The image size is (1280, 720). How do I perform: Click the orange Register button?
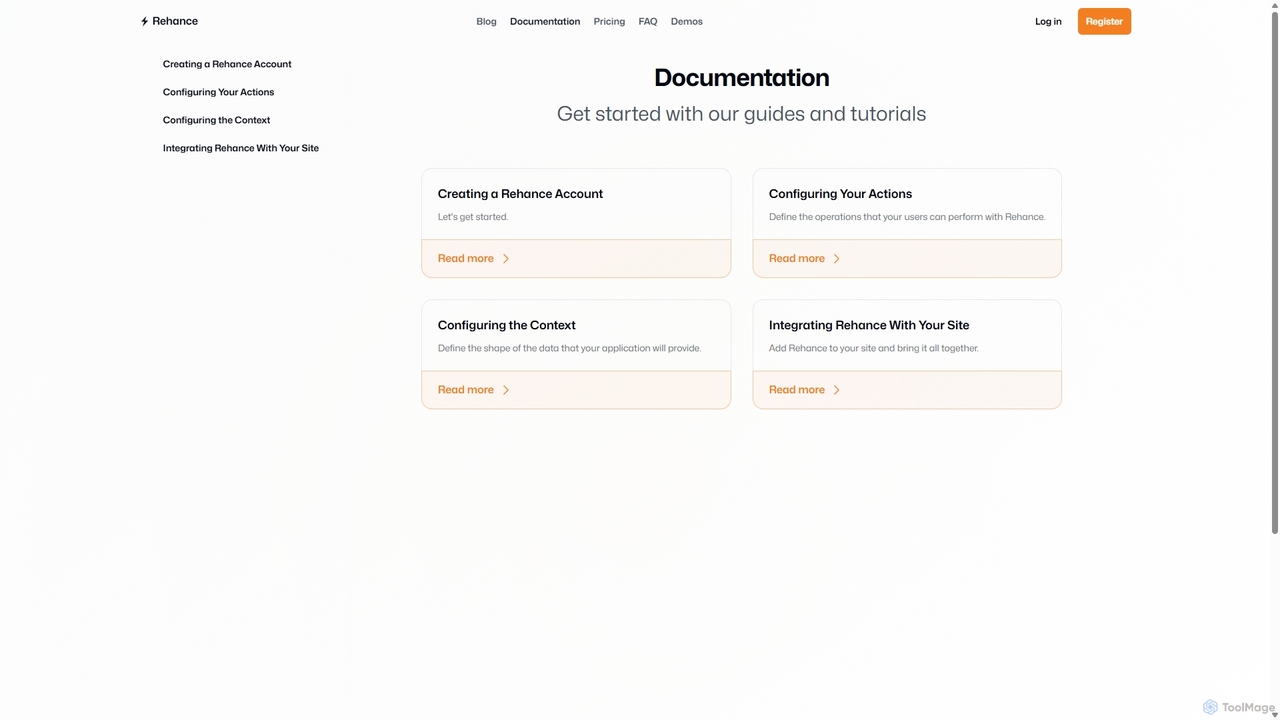click(x=1104, y=21)
